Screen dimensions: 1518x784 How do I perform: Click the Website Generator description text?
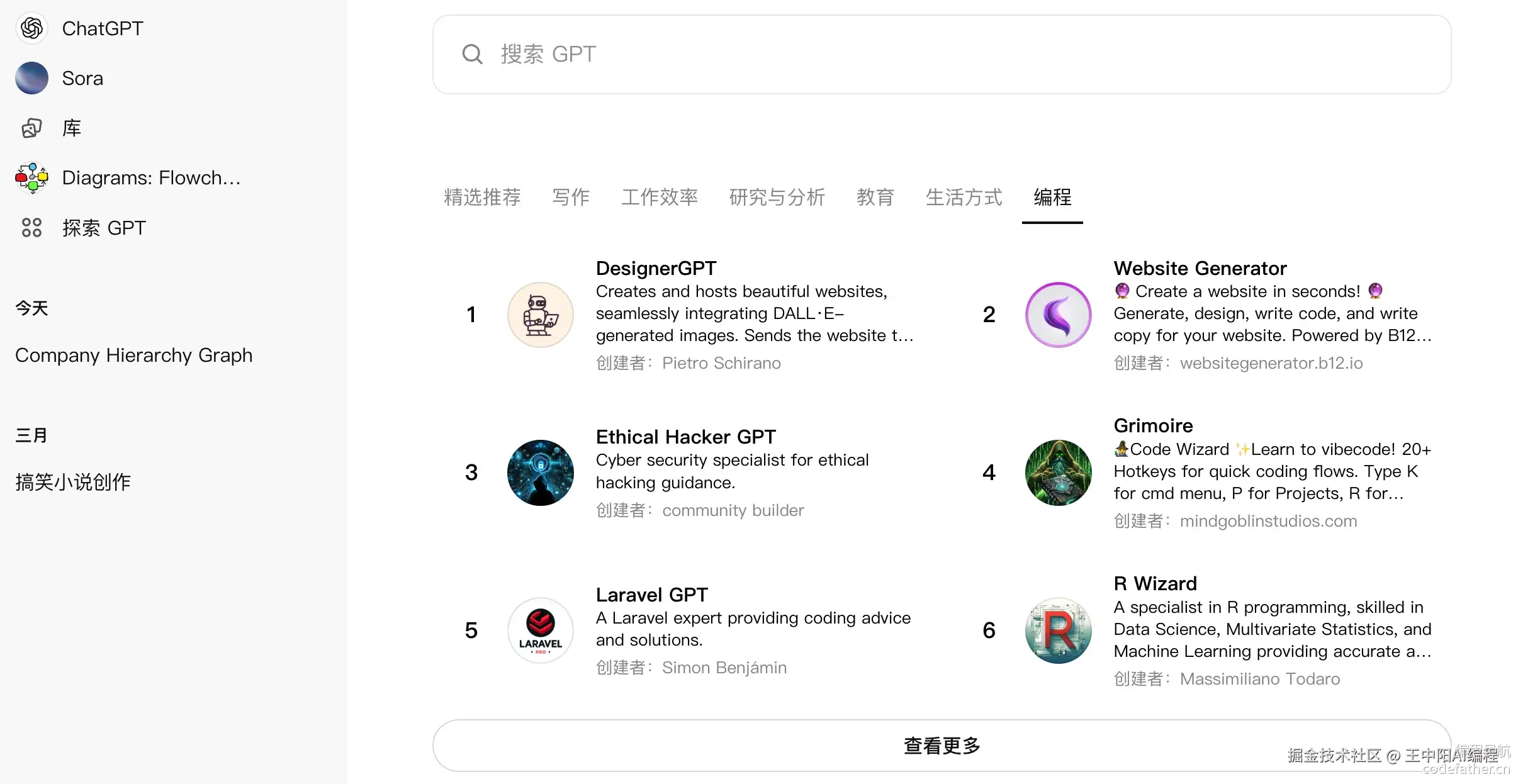(x=1273, y=314)
